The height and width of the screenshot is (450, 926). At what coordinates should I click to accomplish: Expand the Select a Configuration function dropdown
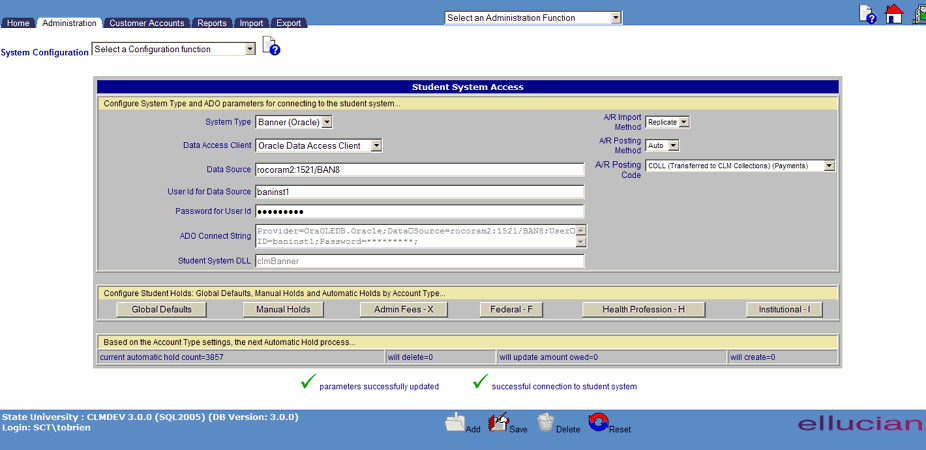point(174,50)
